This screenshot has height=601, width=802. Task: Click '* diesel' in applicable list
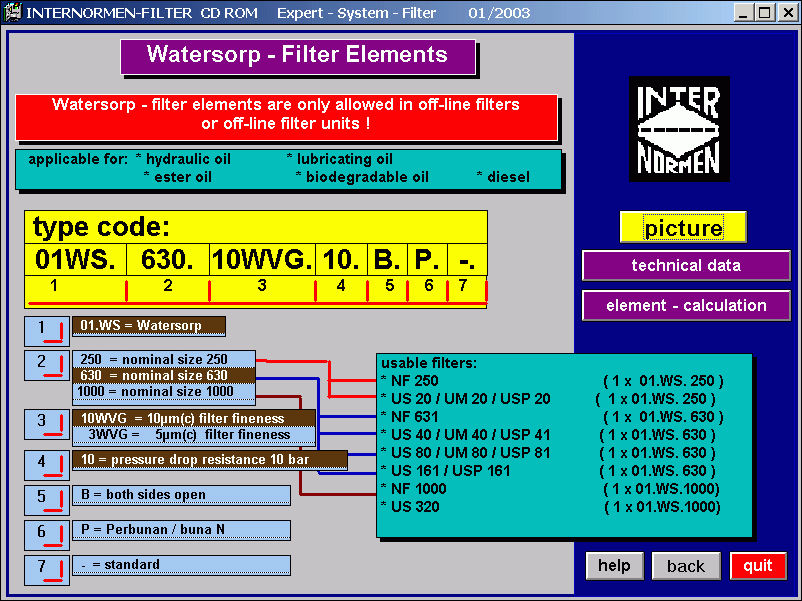click(x=503, y=177)
